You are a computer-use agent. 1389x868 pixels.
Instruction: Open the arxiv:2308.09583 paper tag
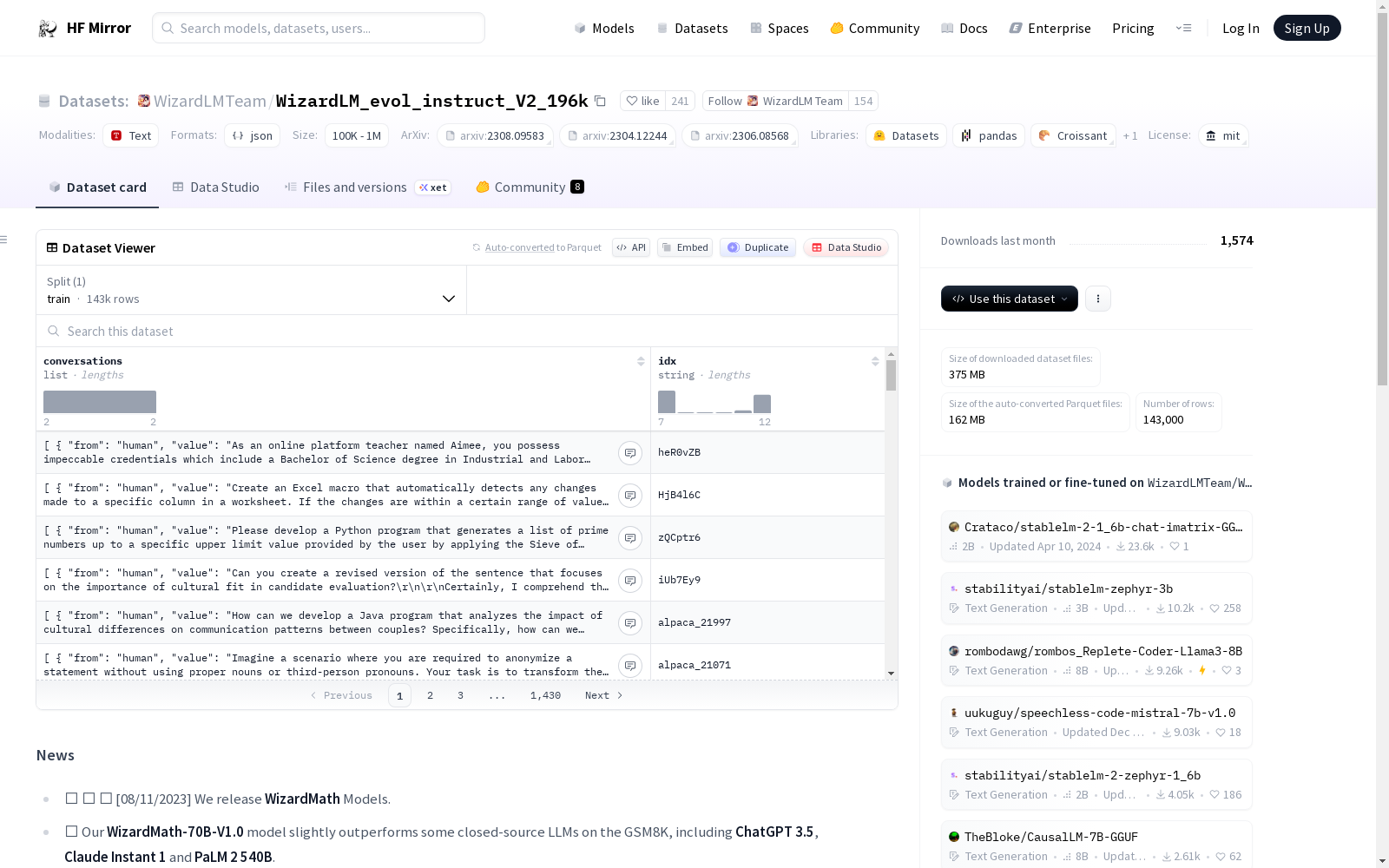pos(496,135)
